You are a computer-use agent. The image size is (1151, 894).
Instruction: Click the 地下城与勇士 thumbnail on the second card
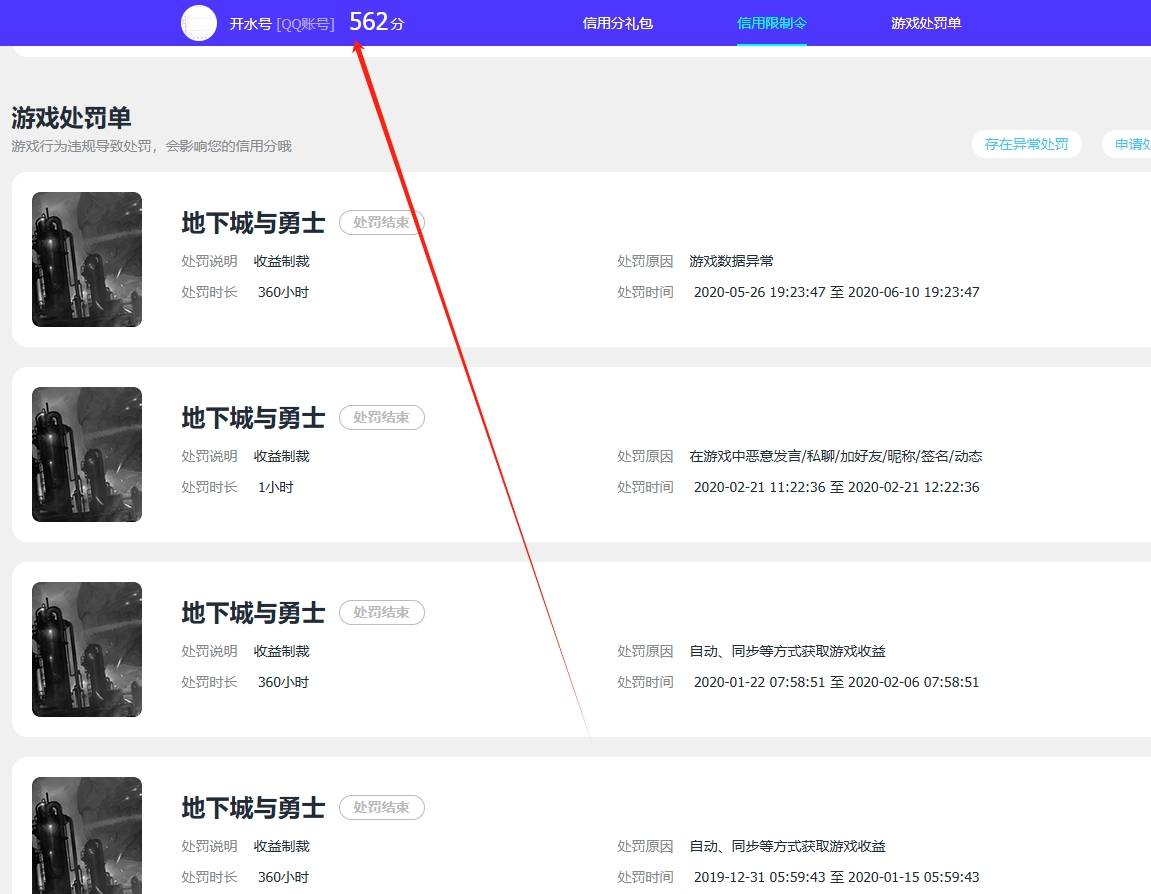(86, 454)
